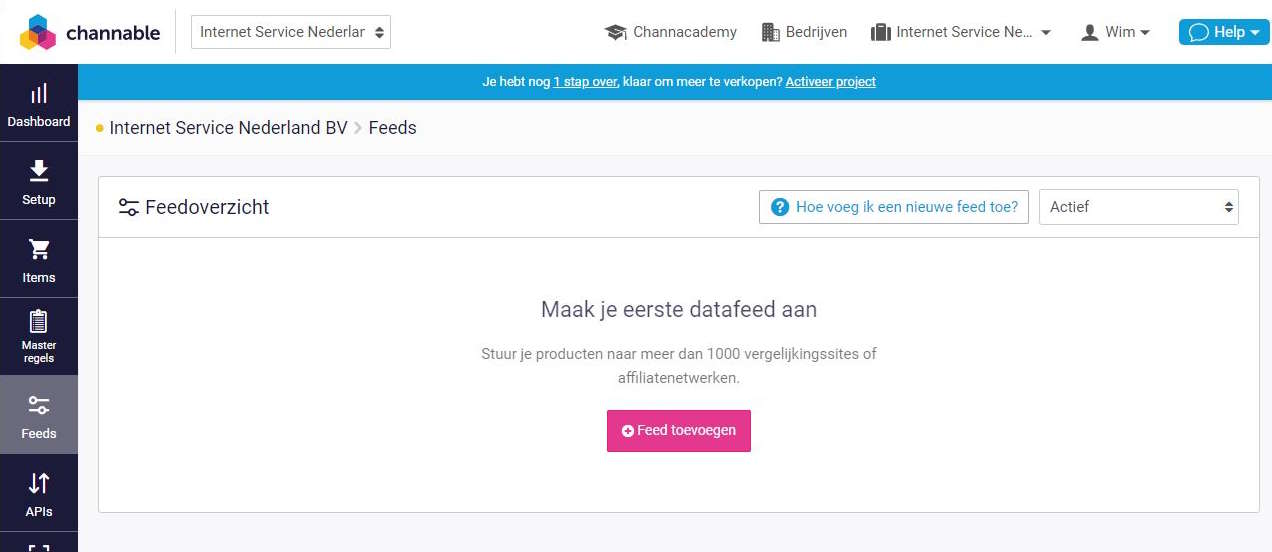Go to Items shopping cart icon
1272x552 pixels.
pos(39,249)
